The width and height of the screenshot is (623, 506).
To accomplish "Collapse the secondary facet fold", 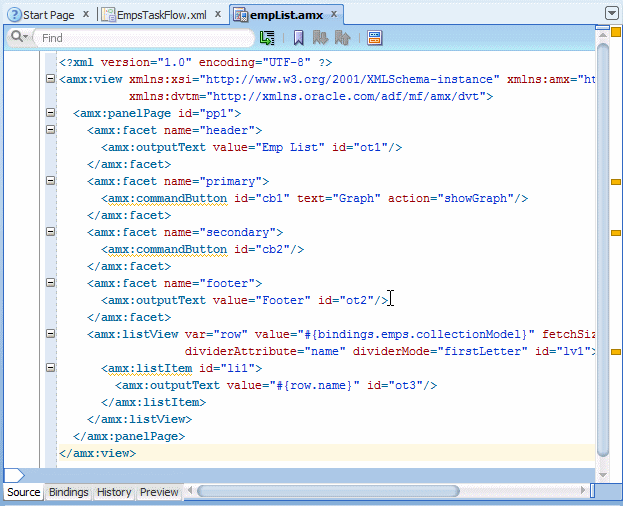I will [x=50, y=232].
